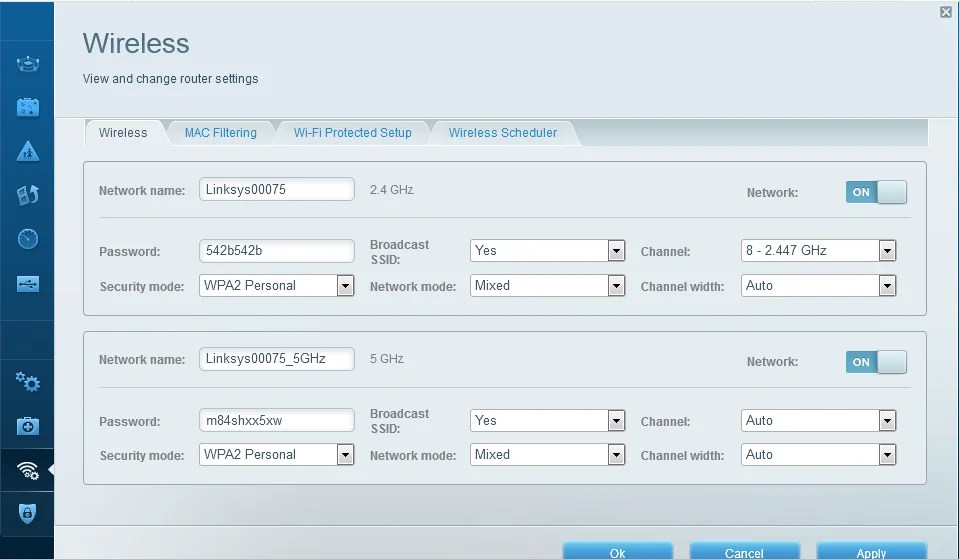Open 5 GHz Security mode dropdown

[x=276, y=455]
